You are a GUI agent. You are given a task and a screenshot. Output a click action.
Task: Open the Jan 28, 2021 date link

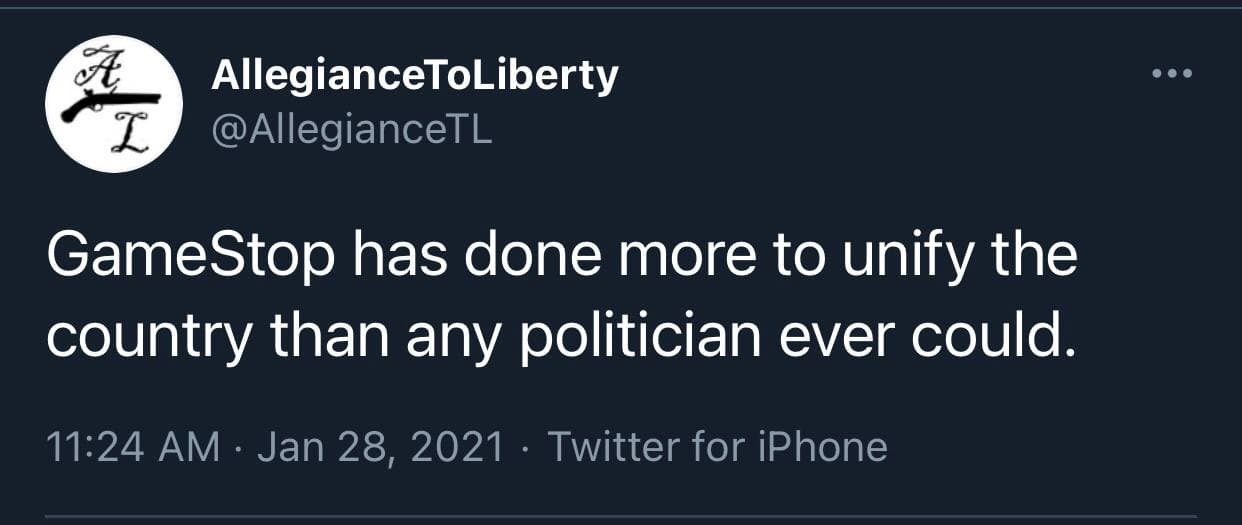(x=380, y=447)
